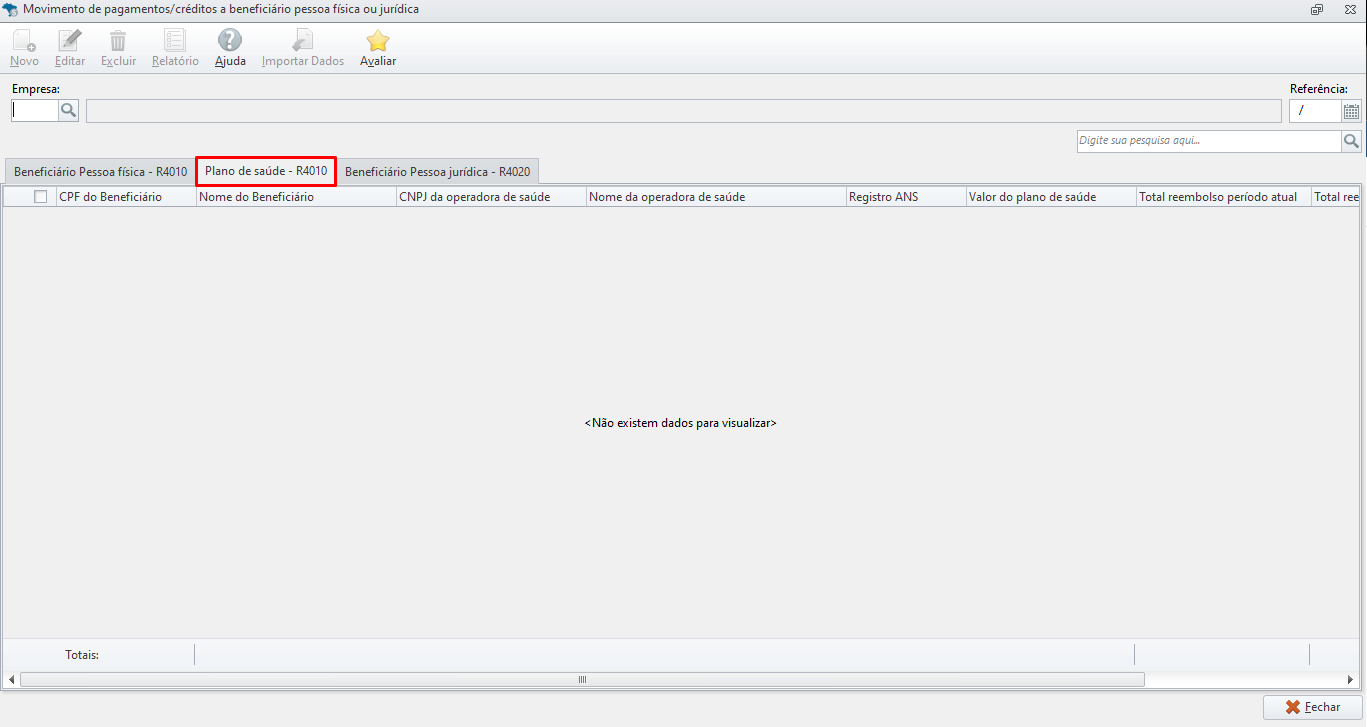Viewport: 1367px width, 727px height.
Task: Click the scroll left arrow of grid
Action: 11,680
